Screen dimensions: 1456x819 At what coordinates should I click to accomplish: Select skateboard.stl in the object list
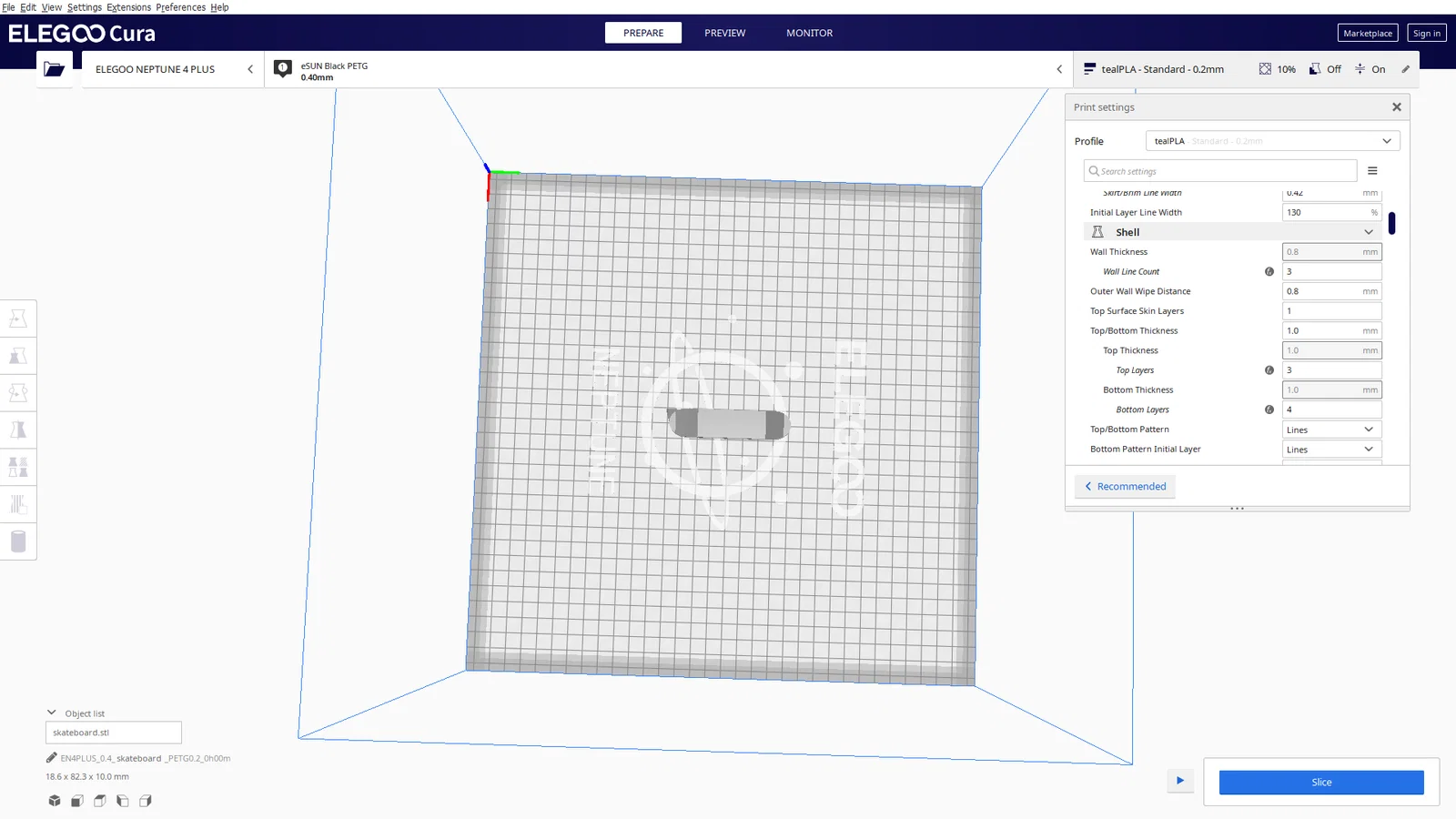click(x=114, y=733)
